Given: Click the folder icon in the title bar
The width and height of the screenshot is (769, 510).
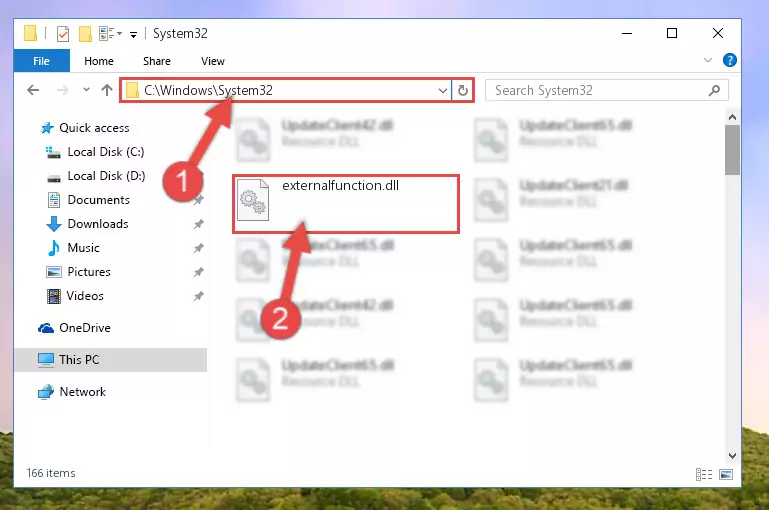Looking at the screenshot, I should tap(30, 33).
